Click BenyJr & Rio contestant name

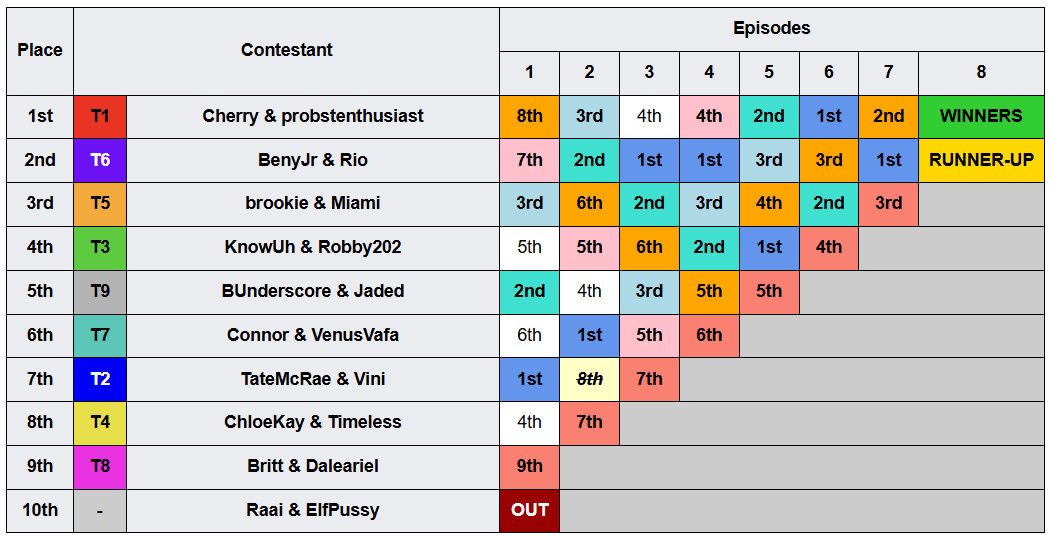pyautogui.click(x=313, y=160)
